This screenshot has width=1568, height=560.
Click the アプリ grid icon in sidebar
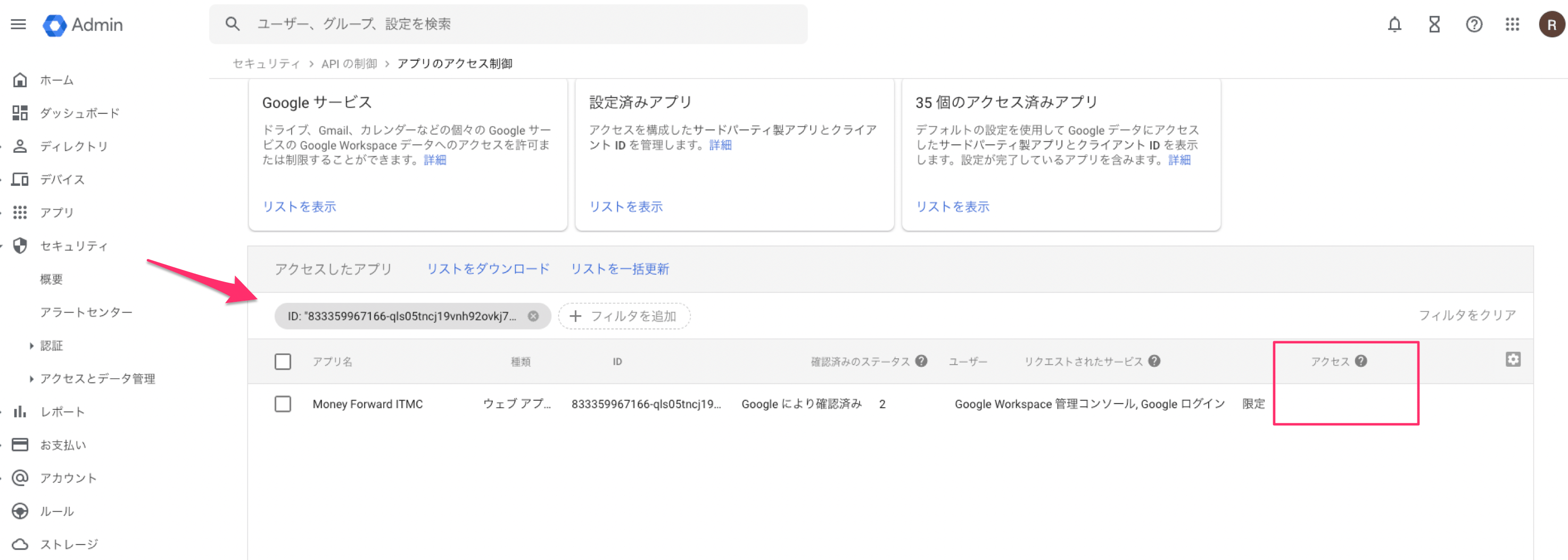click(20, 212)
